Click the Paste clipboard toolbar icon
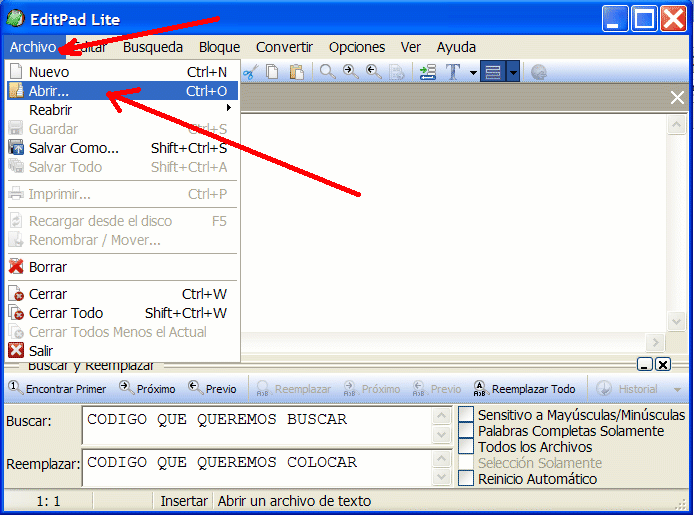 point(297,72)
